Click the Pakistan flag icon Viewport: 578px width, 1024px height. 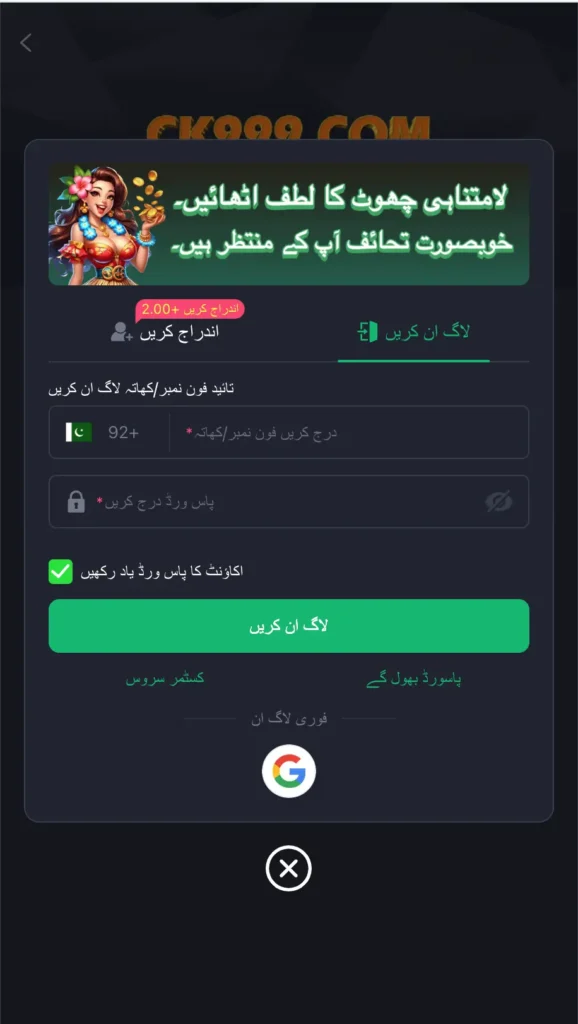tap(79, 432)
